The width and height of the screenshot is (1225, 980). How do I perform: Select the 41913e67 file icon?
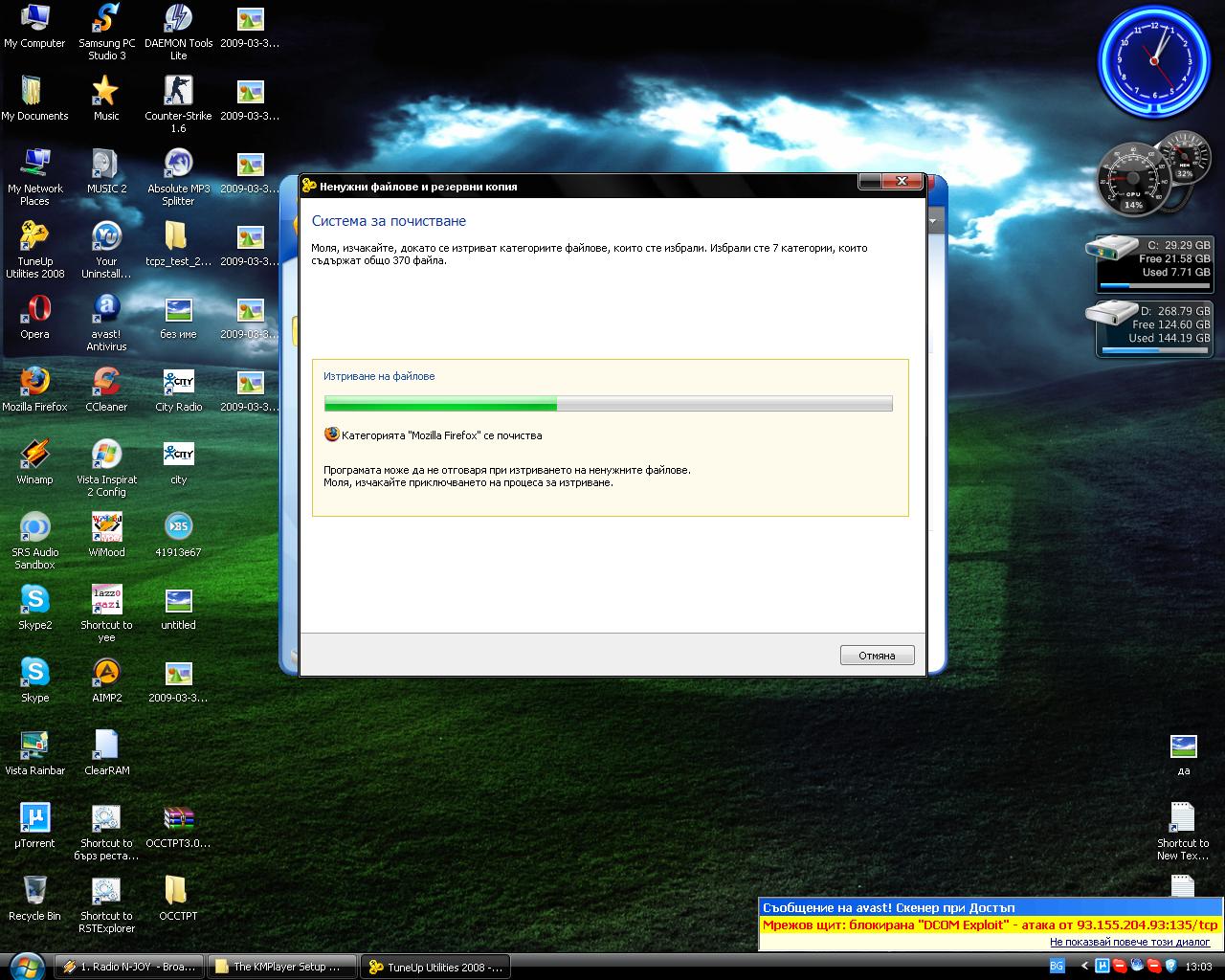point(178,536)
